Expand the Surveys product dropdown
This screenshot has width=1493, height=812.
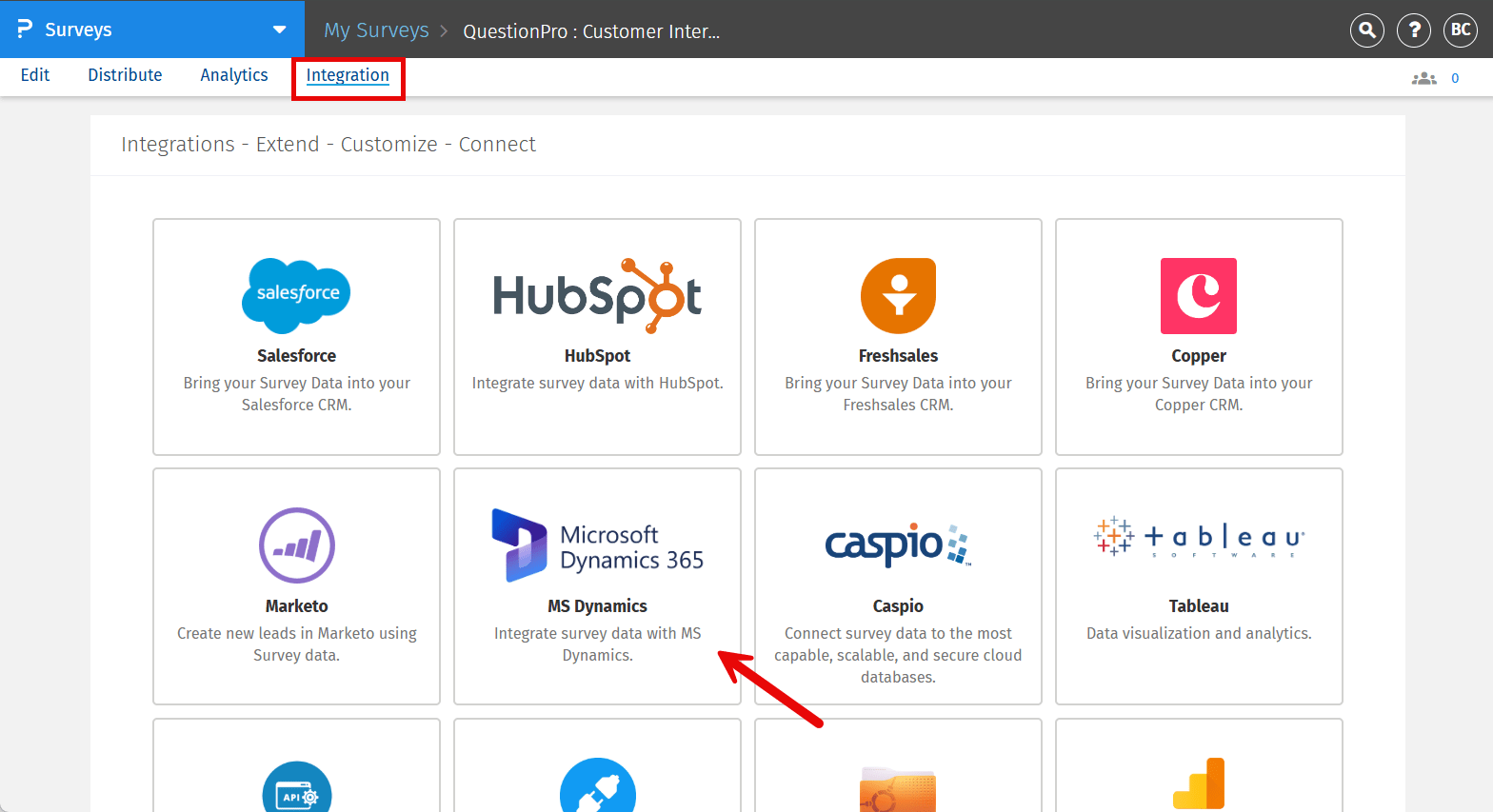(279, 30)
